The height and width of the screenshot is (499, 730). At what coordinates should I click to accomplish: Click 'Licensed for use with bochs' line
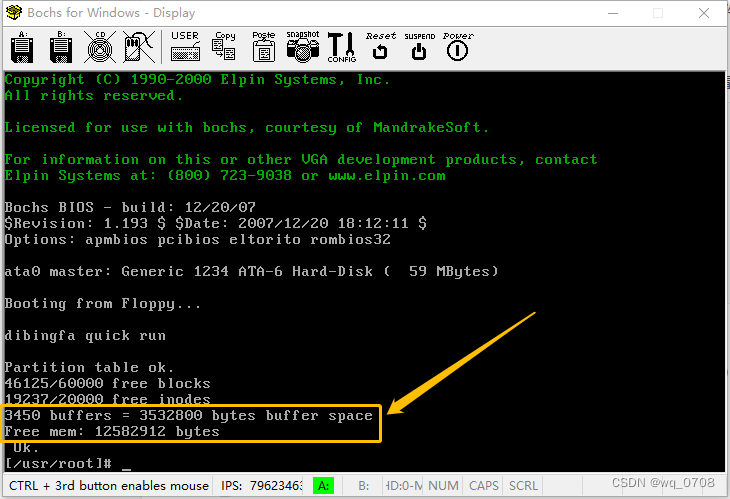[x=247, y=128]
